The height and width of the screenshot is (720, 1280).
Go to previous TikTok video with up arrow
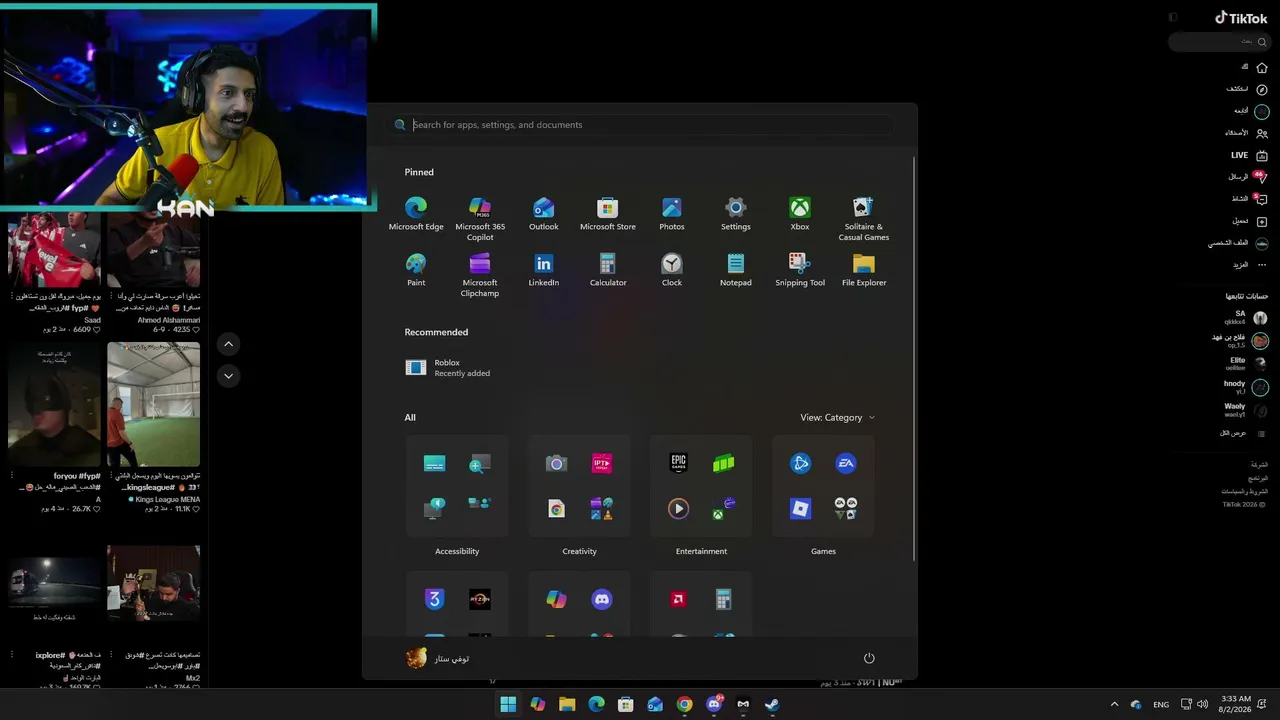point(228,344)
